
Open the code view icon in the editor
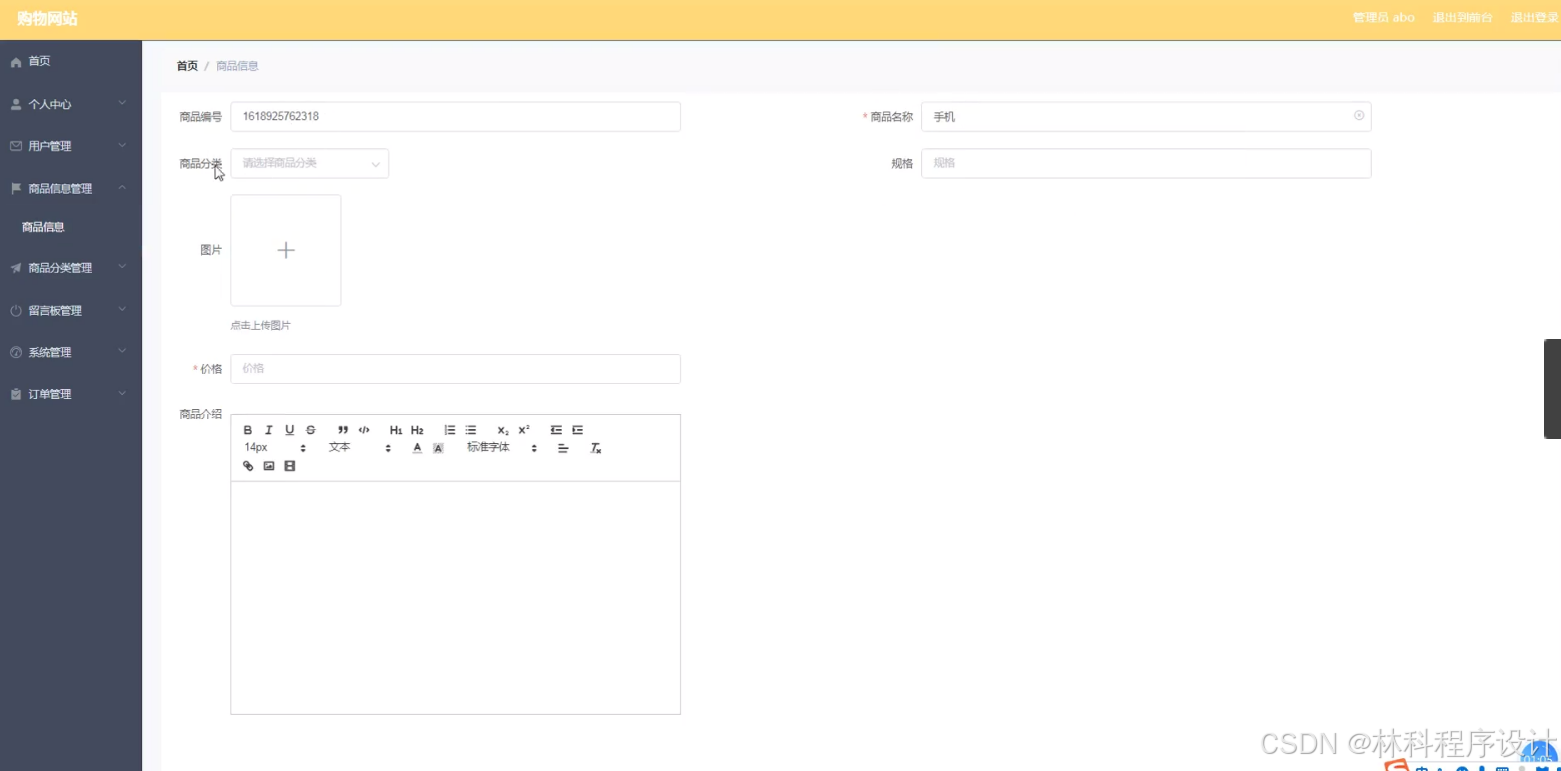[x=363, y=430]
